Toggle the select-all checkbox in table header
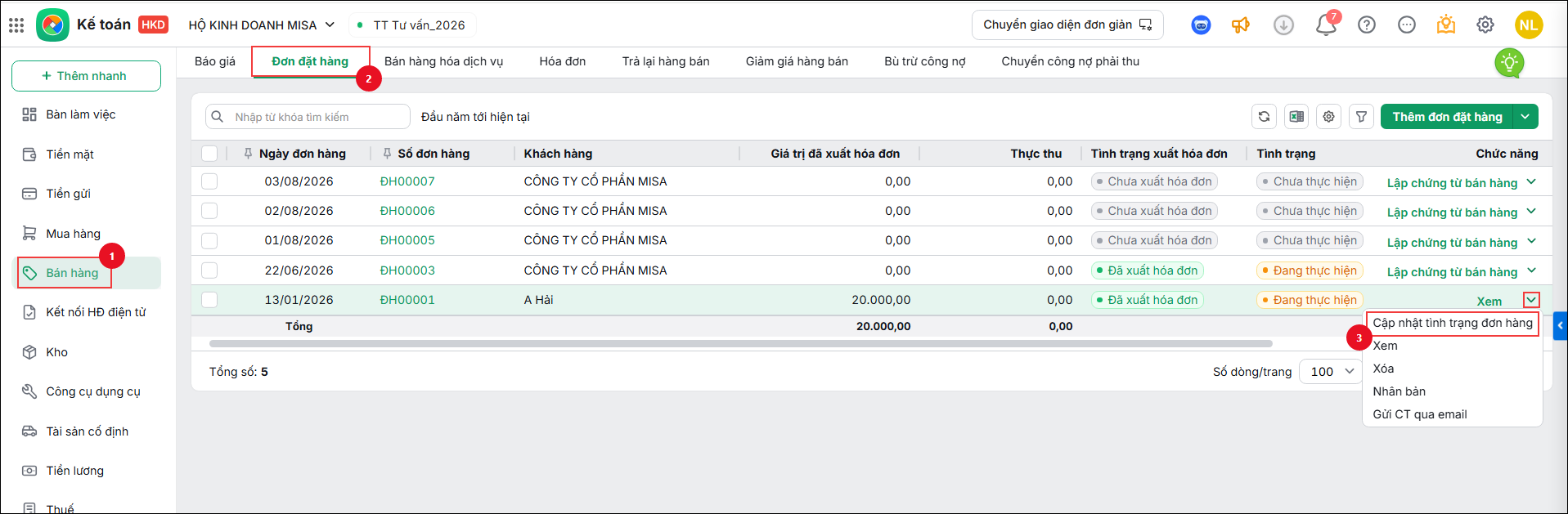The image size is (1568, 514). pyautogui.click(x=209, y=154)
